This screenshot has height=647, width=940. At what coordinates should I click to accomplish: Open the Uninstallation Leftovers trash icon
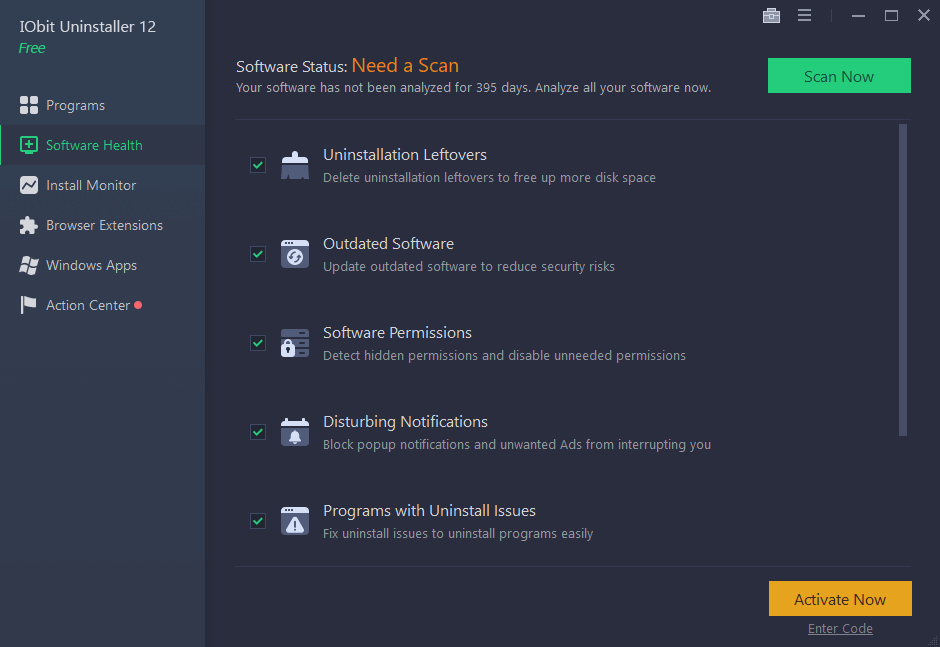tap(294, 163)
